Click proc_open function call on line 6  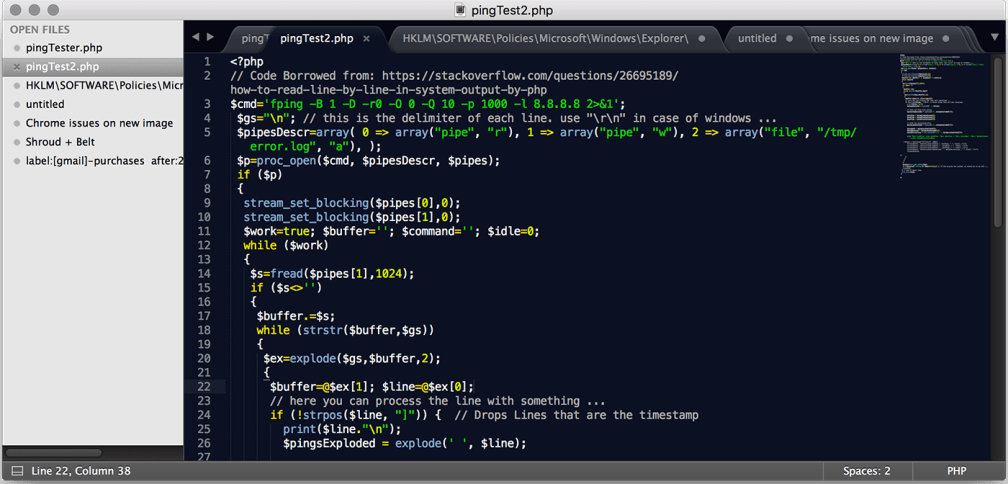(x=284, y=161)
